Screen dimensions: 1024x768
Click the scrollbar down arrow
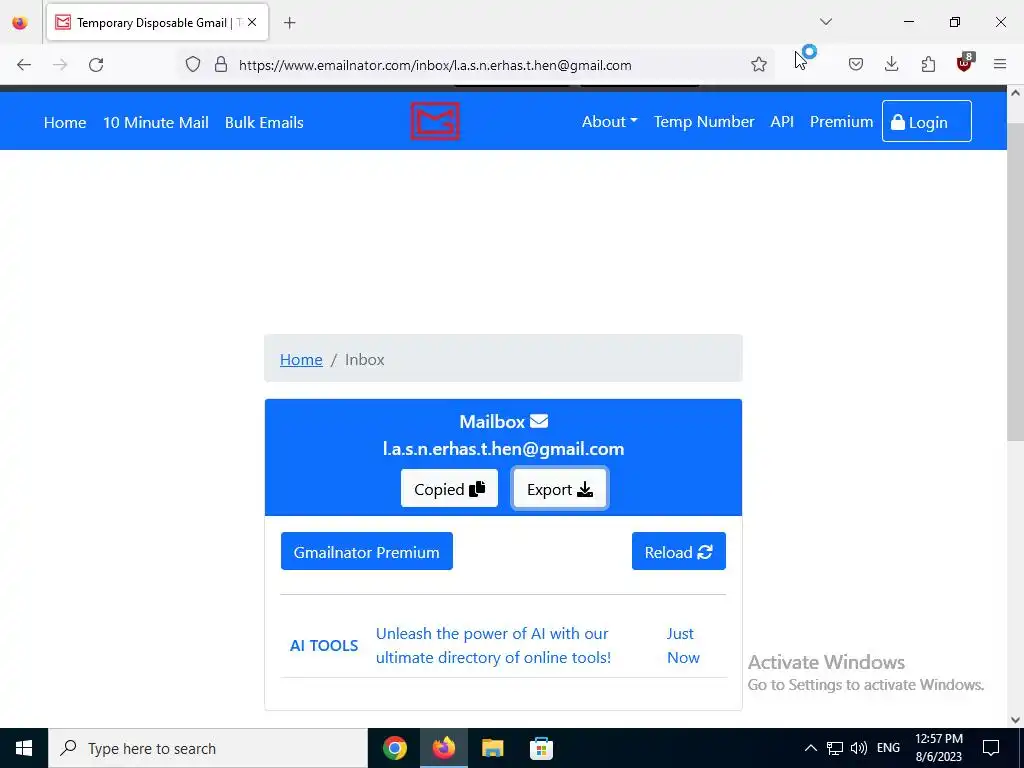1015,720
